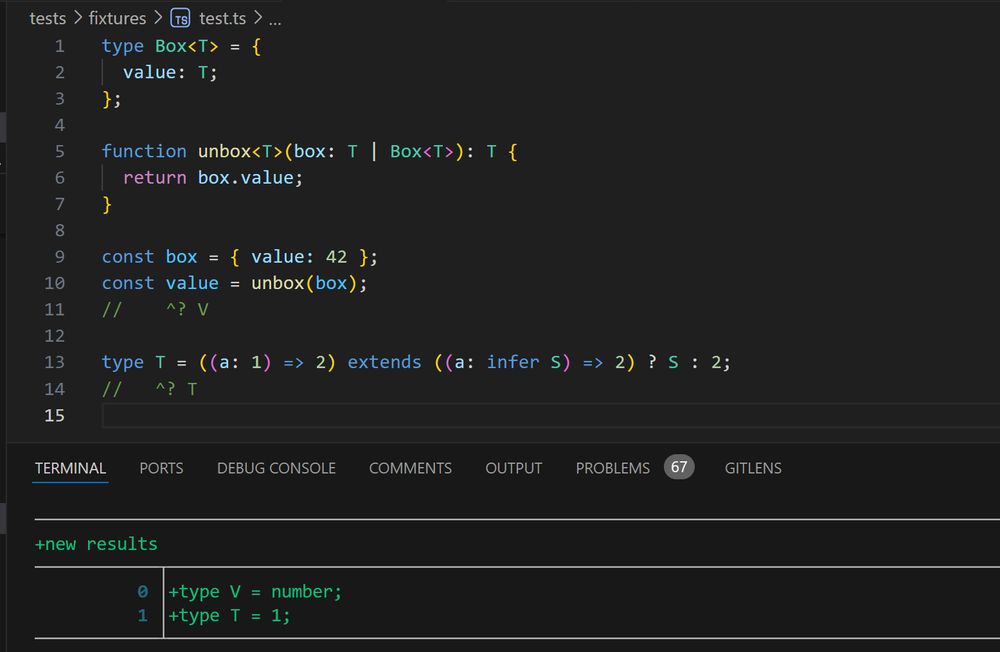Click the '^? V' comment on line 11
This screenshot has height=652, width=1000.
pos(187,310)
